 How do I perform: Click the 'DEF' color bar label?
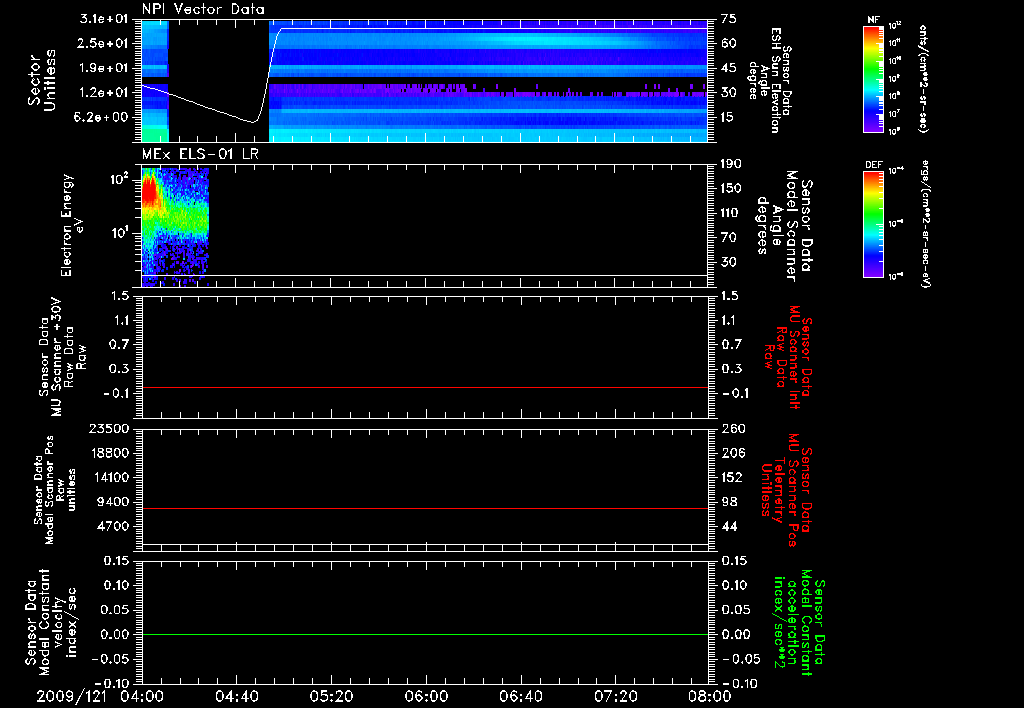click(874, 165)
